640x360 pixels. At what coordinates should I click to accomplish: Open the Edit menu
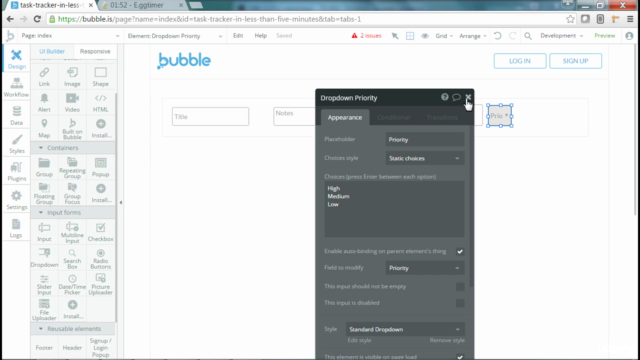click(x=238, y=36)
